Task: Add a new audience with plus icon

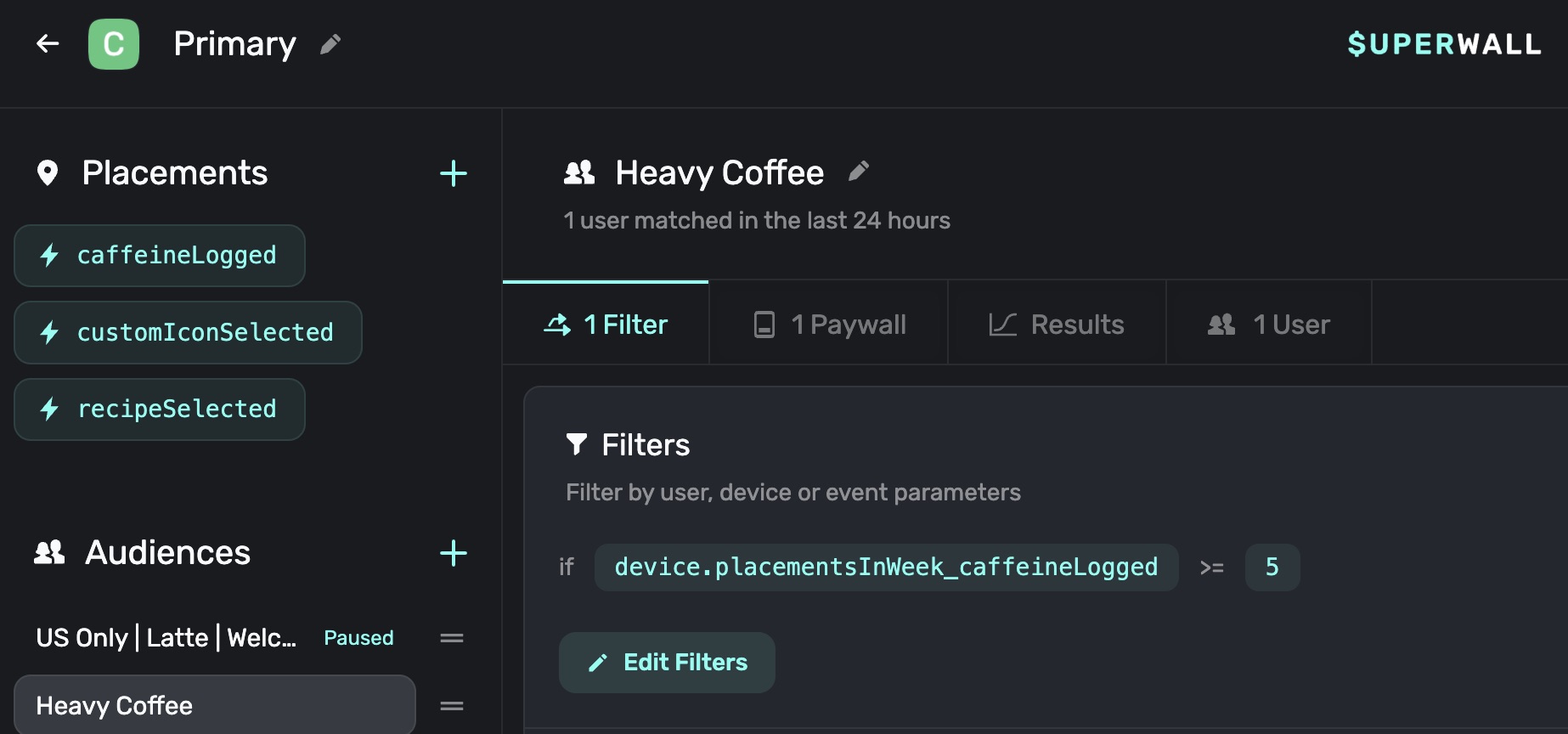Action: coord(454,553)
